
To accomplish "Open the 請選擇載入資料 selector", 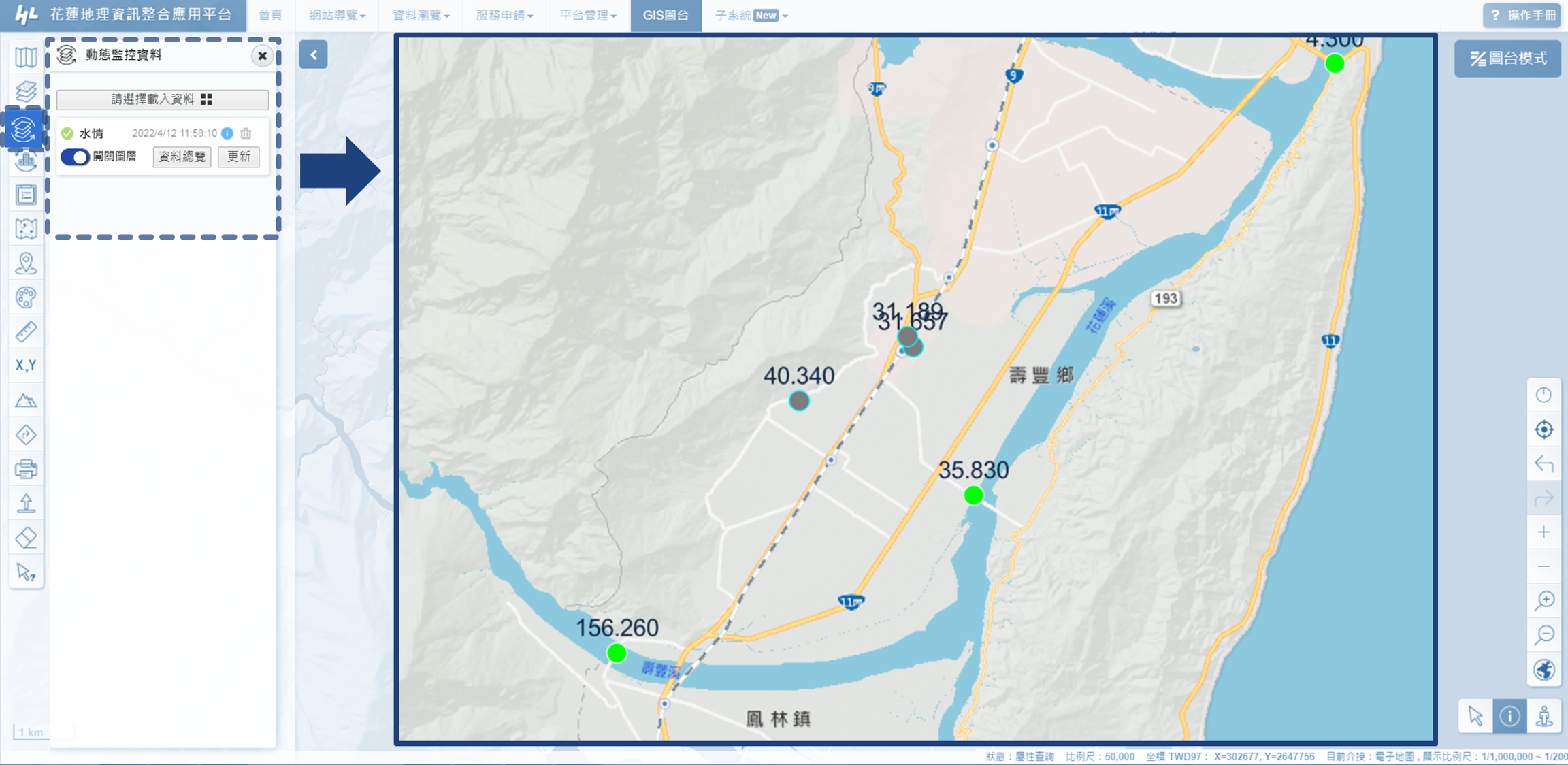I will coord(162,99).
